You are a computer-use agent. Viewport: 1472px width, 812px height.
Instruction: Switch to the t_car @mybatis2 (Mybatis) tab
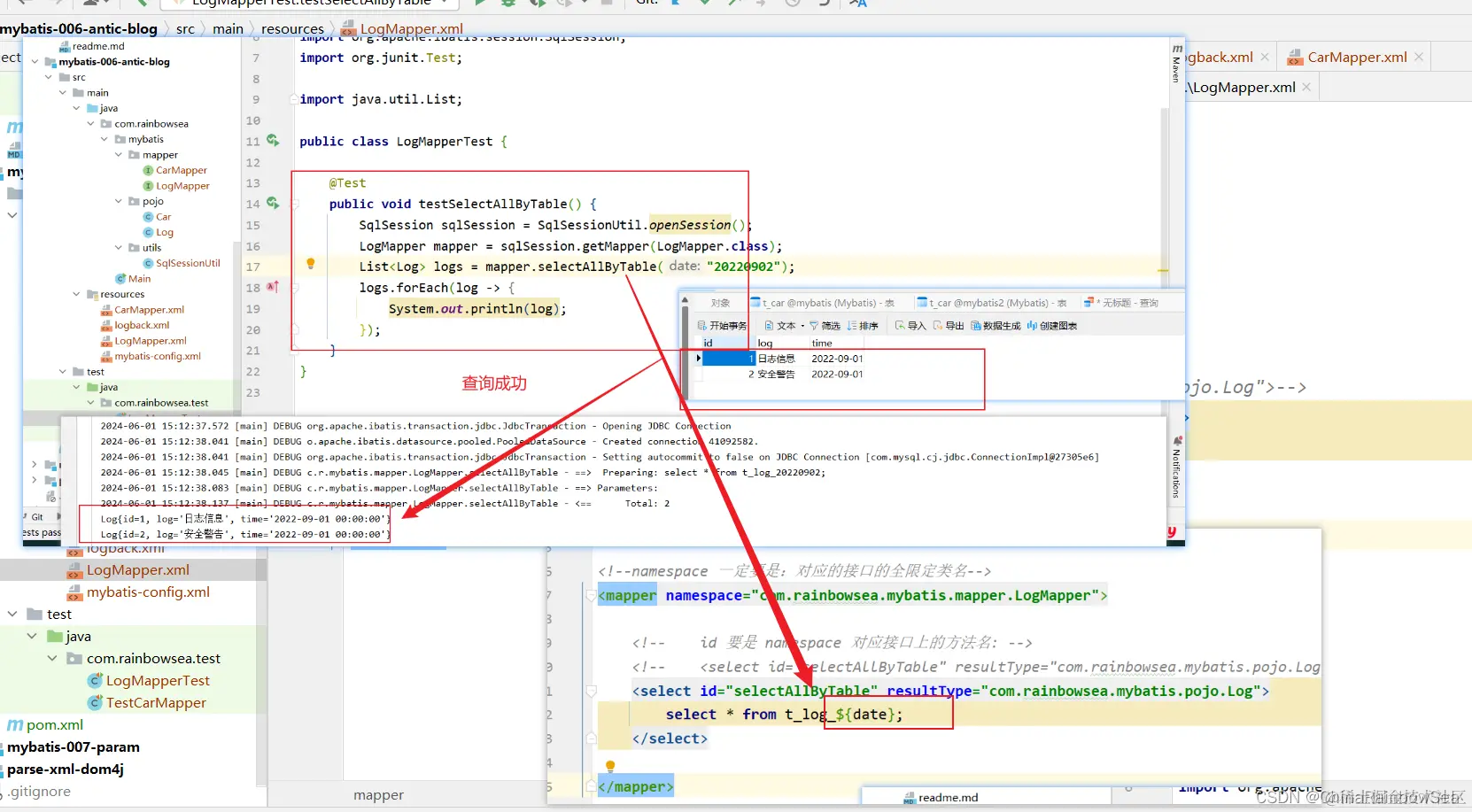(x=991, y=303)
